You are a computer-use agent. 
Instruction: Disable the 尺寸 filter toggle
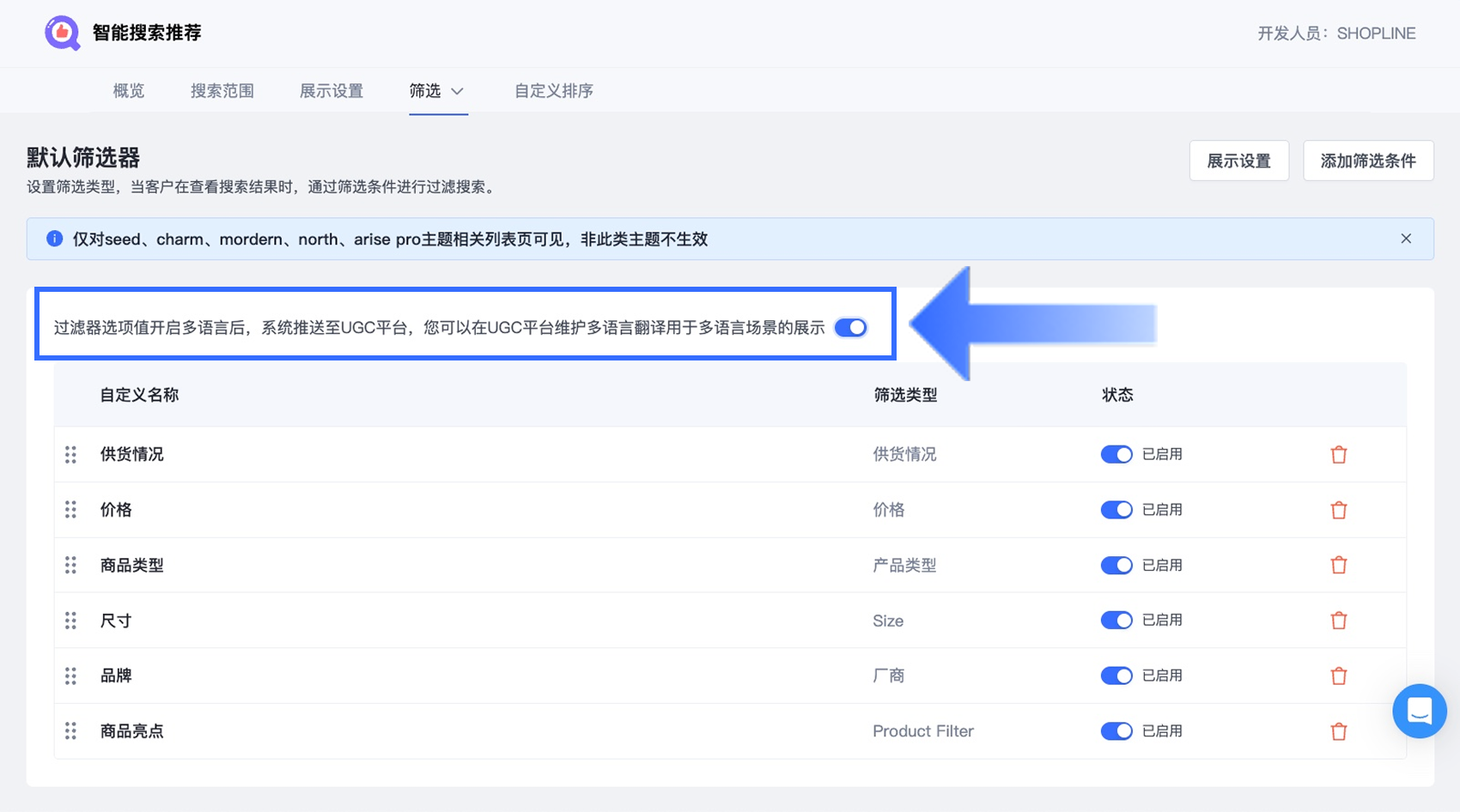(1116, 621)
